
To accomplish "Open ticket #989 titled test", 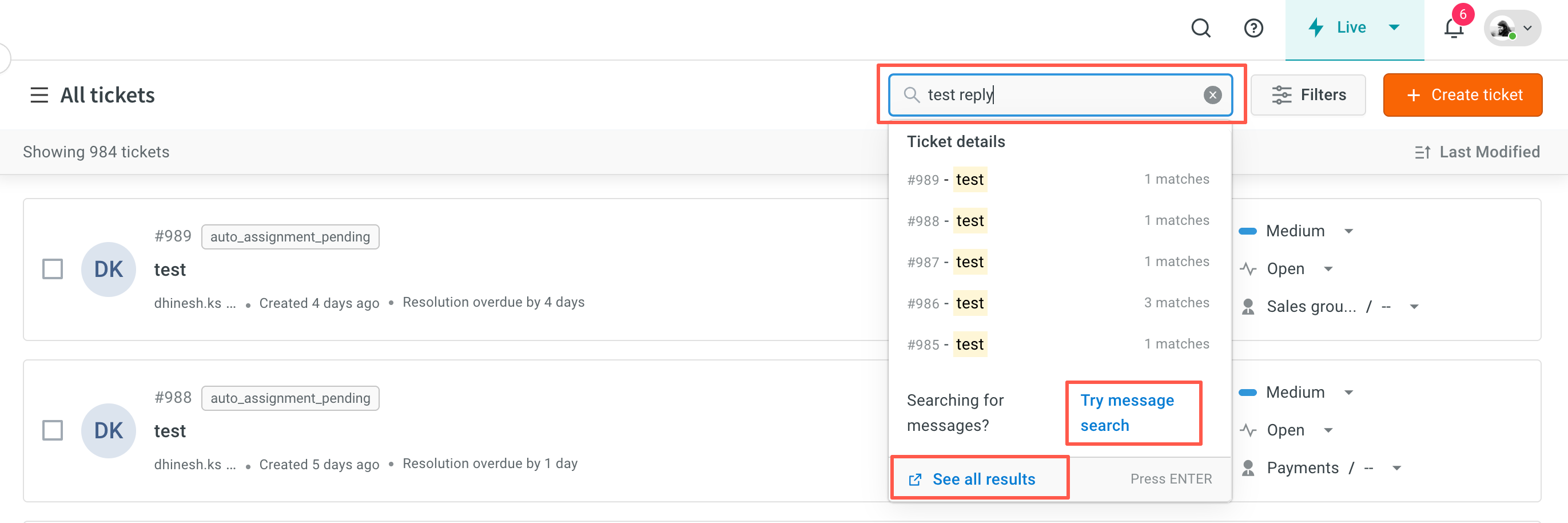I will 170,270.
